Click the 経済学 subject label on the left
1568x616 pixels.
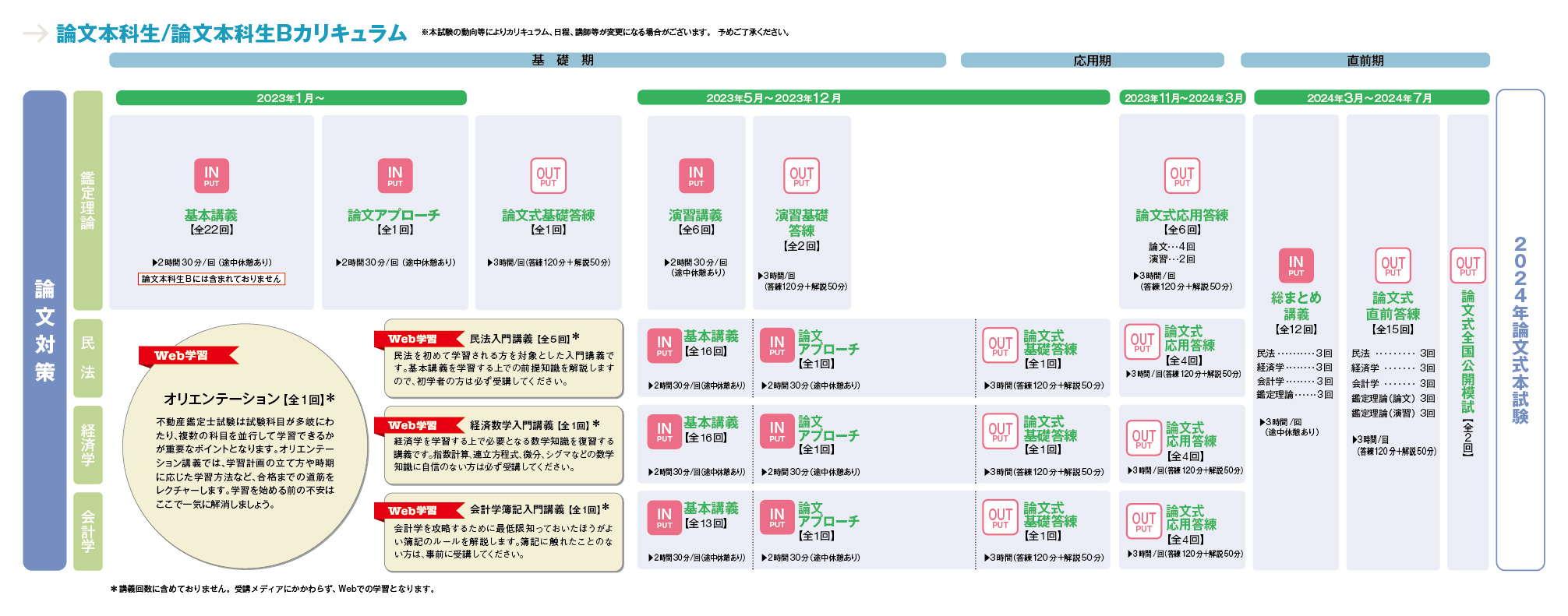pos(88,445)
